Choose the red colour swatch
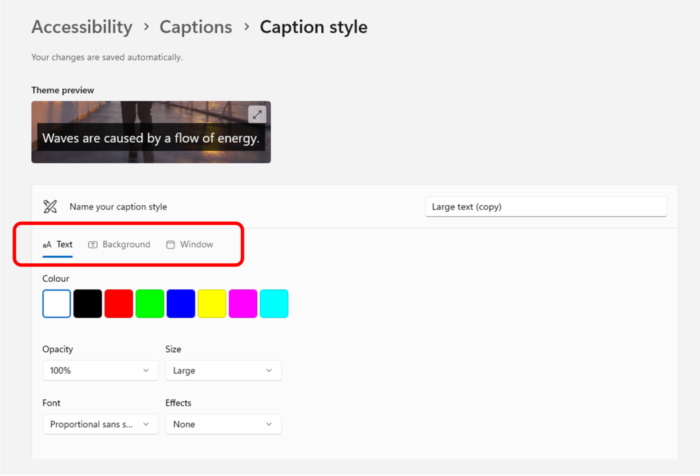 (119, 304)
